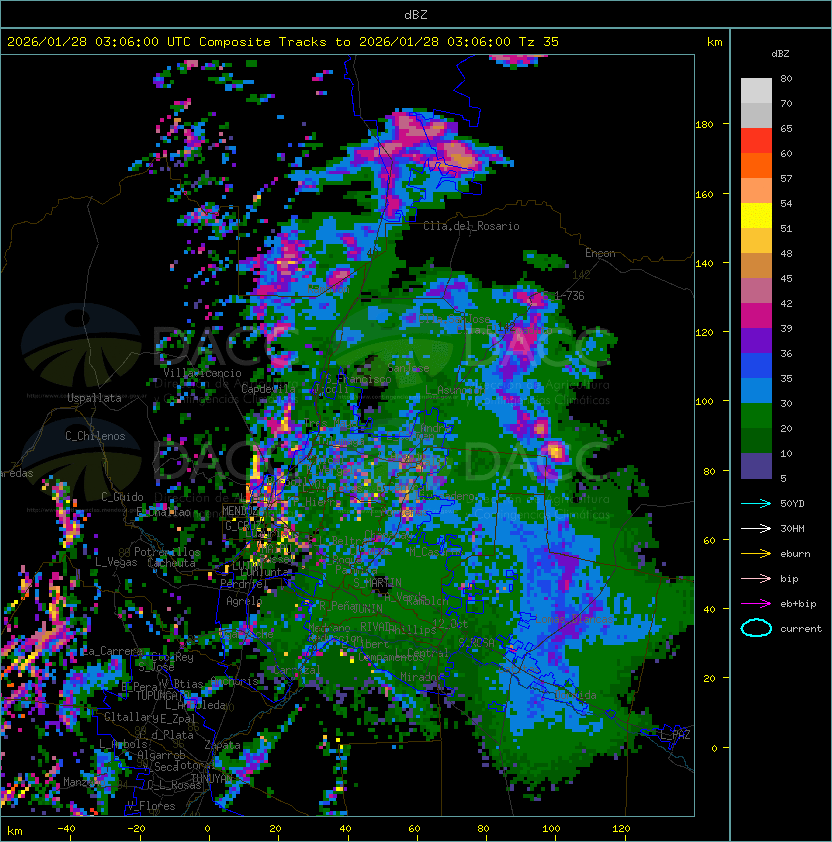Click the 'Anchoris' place label
The height and width of the screenshot is (842, 832).
(235, 681)
